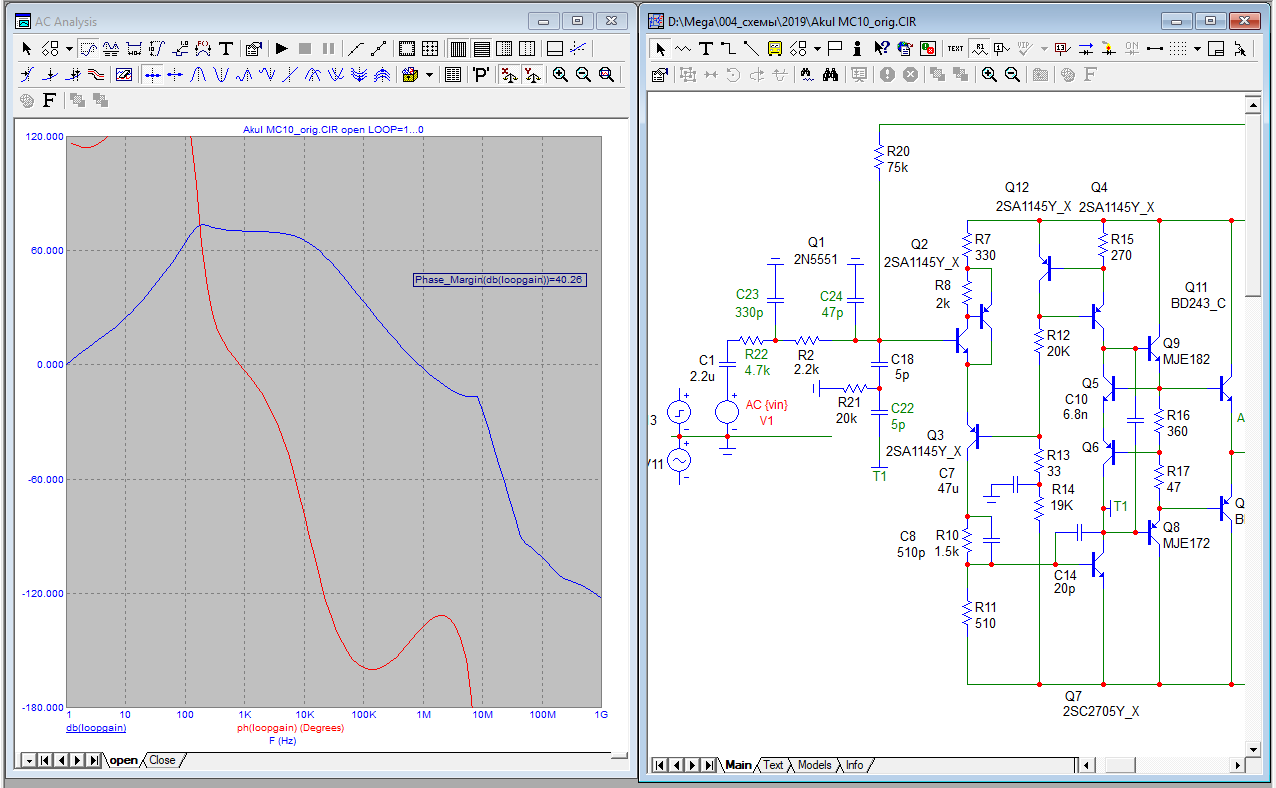Click the Phase_Margin=40.26 tag on plot
The width and height of the screenshot is (1276, 788).
[500, 280]
